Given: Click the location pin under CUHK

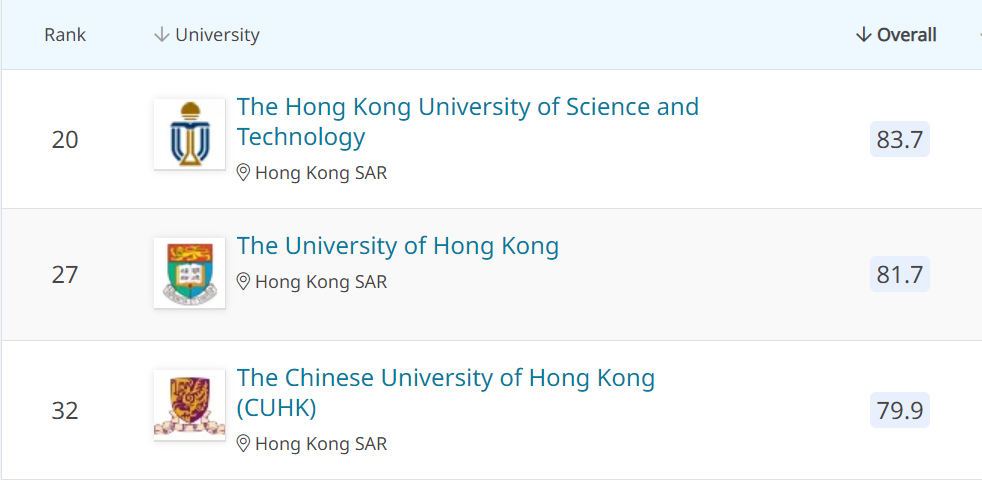Looking at the screenshot, I should 243,444.
